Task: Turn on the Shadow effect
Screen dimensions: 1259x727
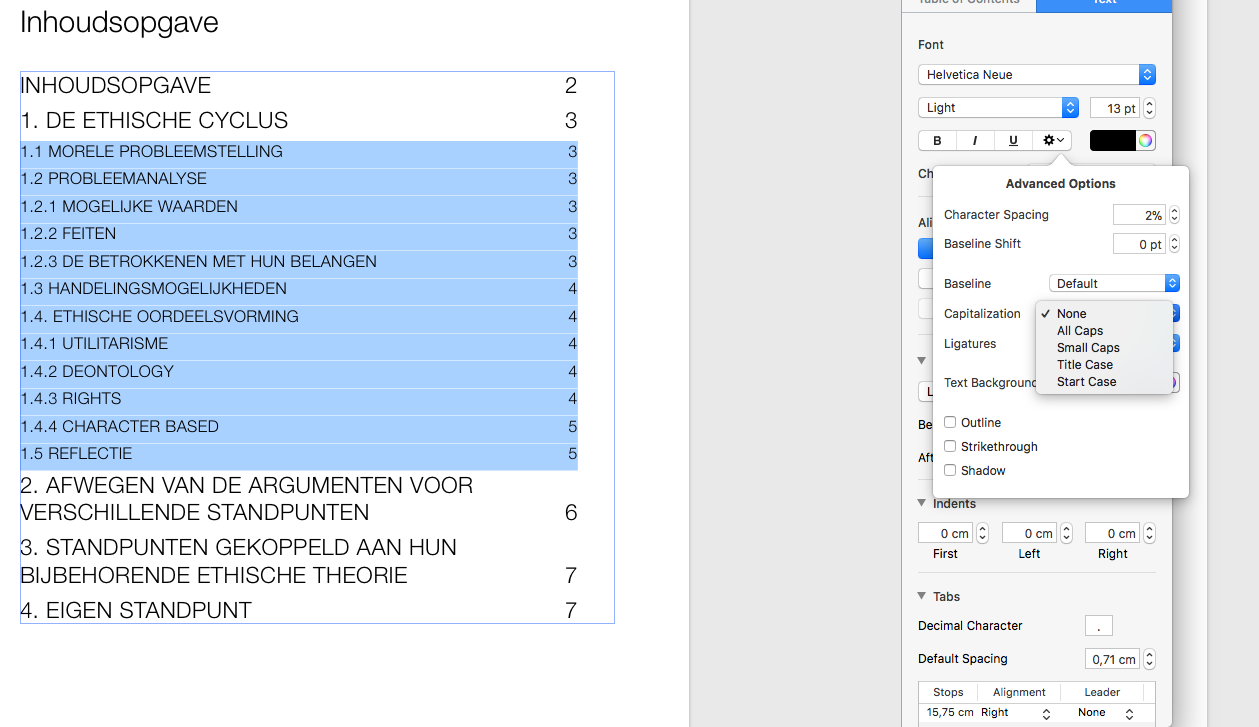Action: [950, 470]
